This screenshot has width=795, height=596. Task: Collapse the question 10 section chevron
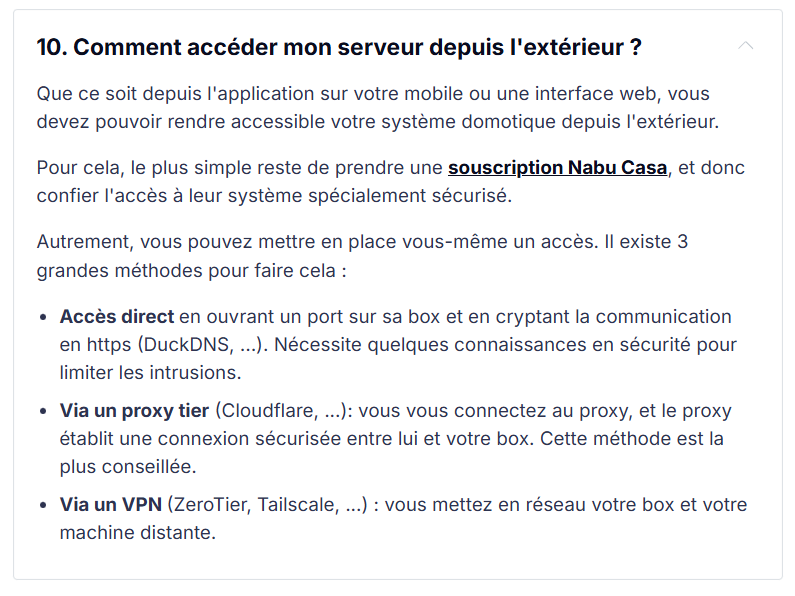745,46
